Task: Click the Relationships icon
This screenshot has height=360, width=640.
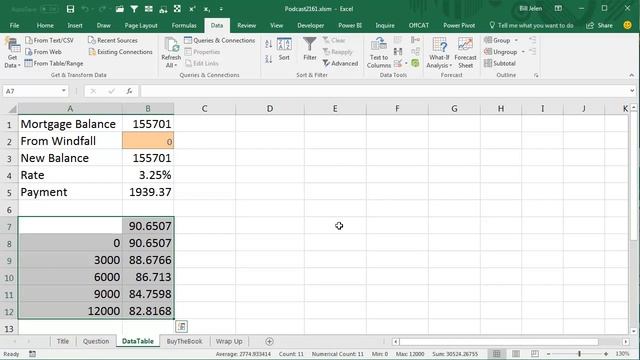Action: coord(416,51)
